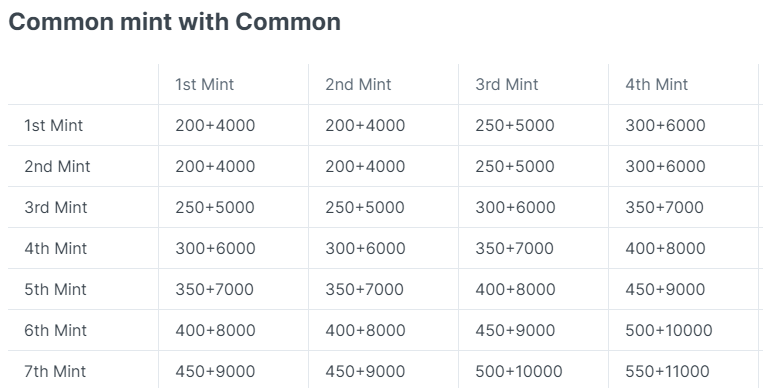Image resolution: width=763 pixels, height=388 pixels.
Task: Click the '6th Mint' row label
Action: [x=55, y=330]
